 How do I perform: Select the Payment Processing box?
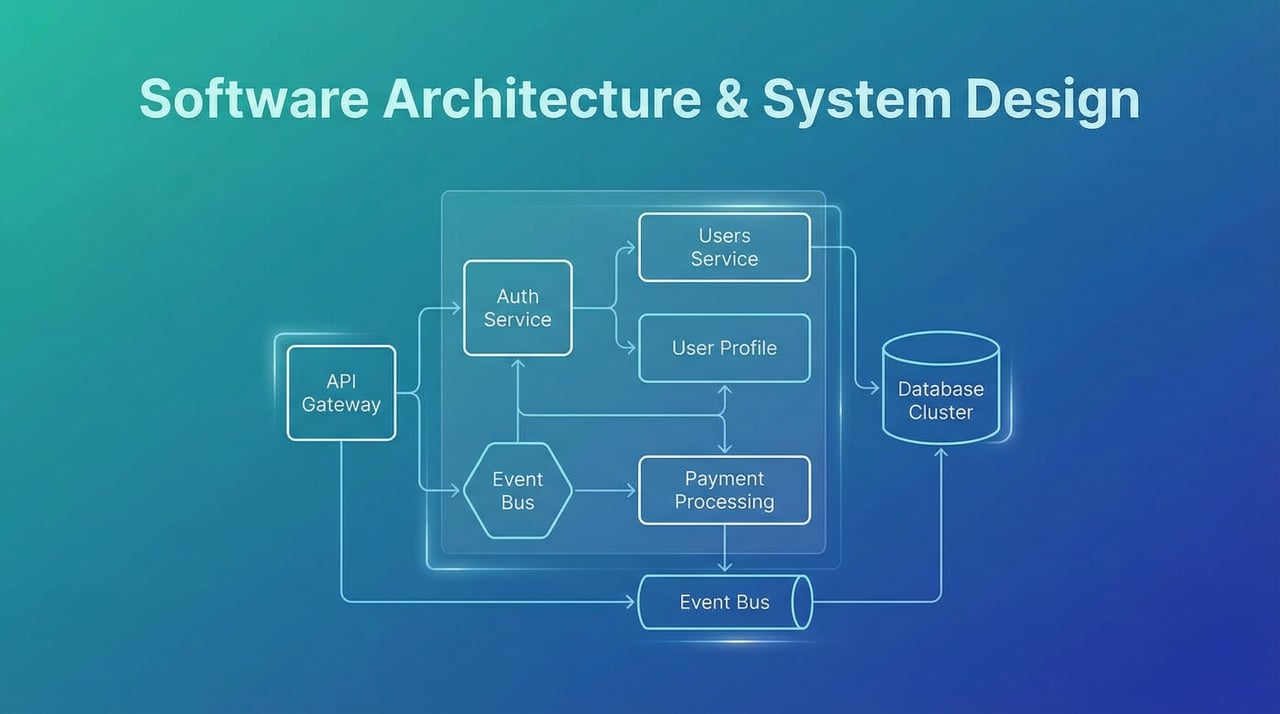pos(724,490)
